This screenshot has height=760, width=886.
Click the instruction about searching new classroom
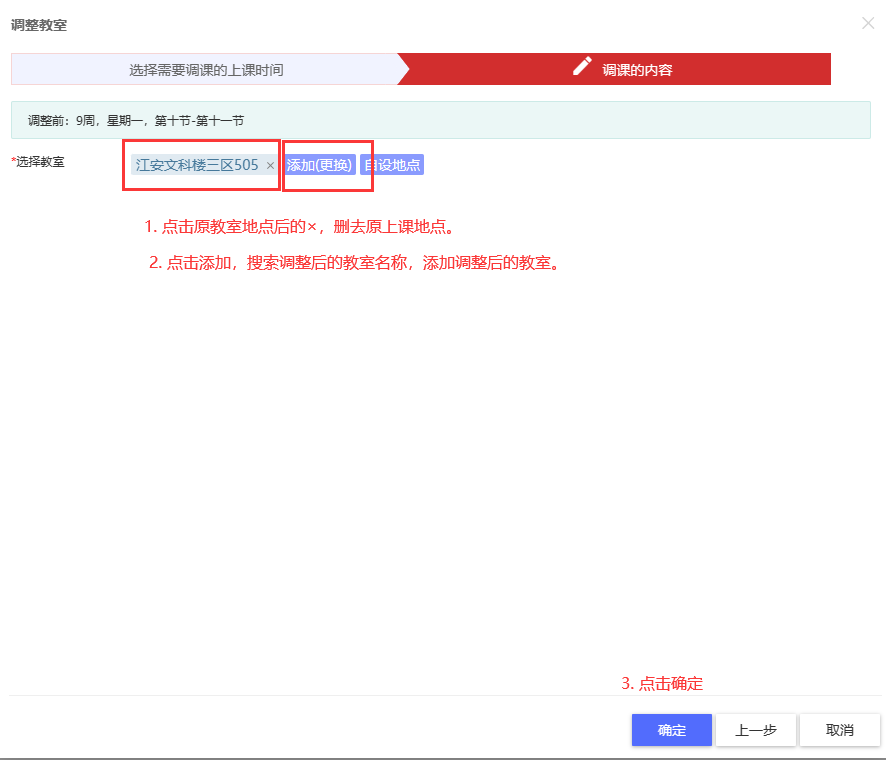click(352, 263)
